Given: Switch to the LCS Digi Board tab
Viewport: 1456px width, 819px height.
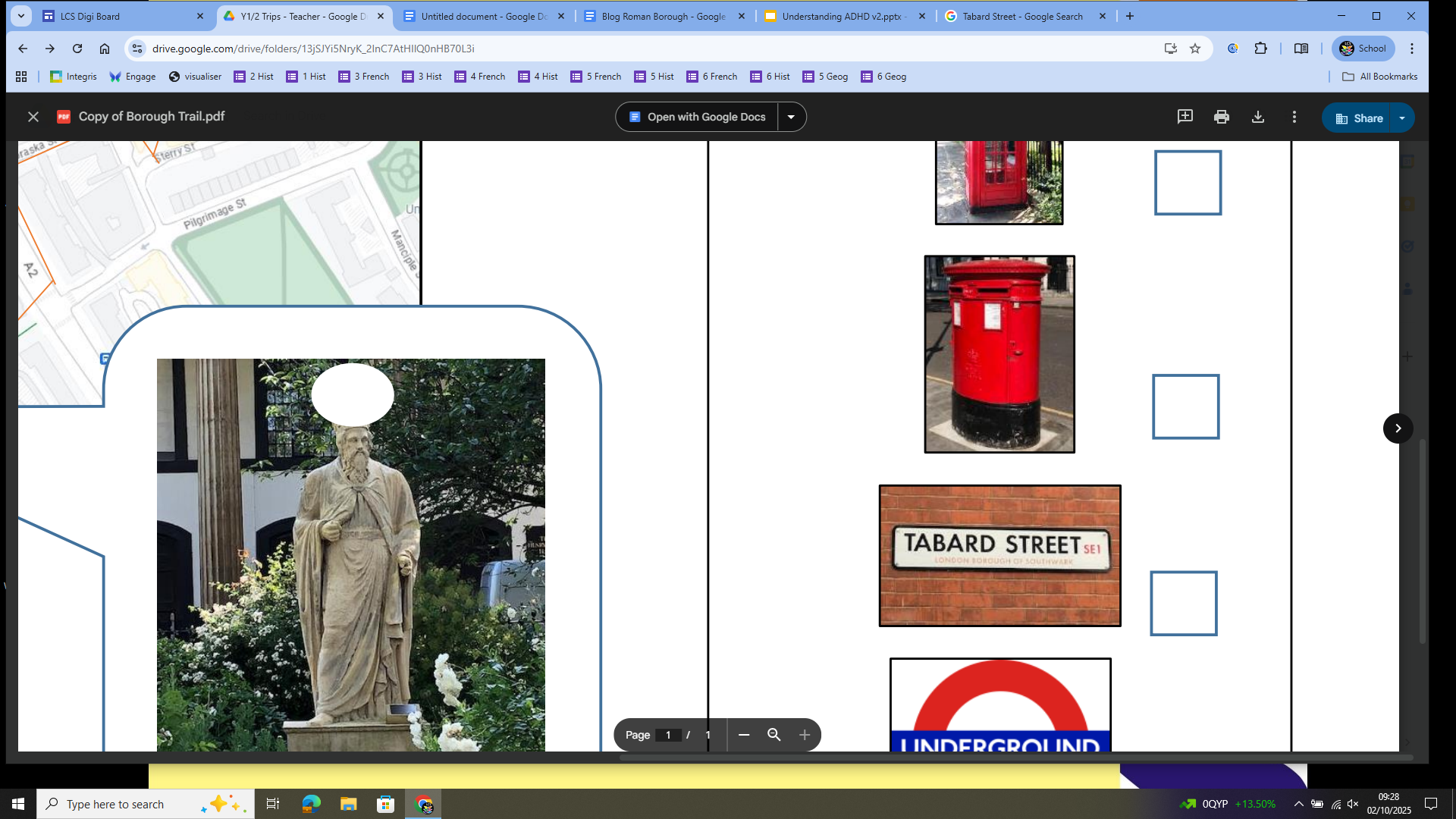Looking at the screenshot, I should click(121, 16).
